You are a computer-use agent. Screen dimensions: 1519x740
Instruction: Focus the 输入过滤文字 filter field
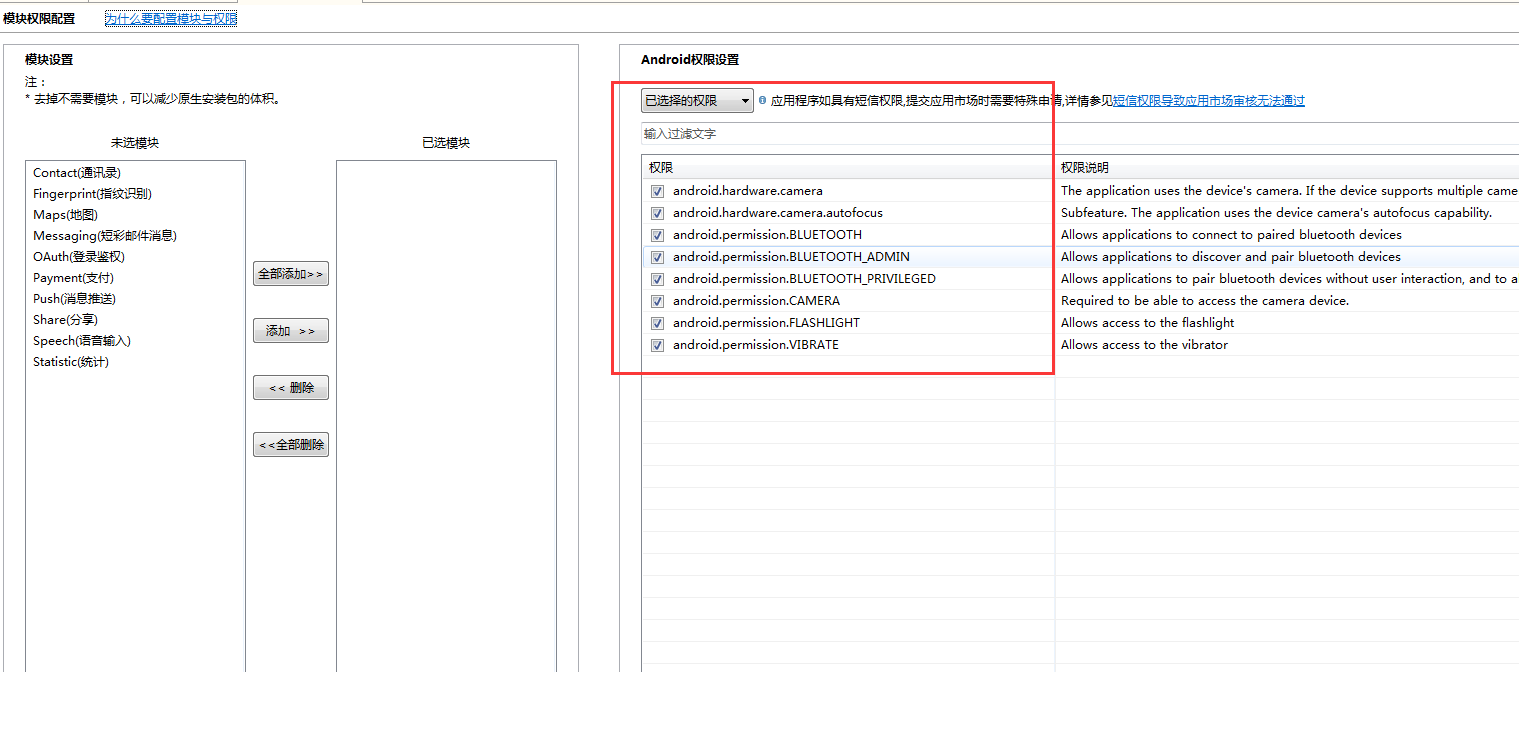[x=1080, y=133]
